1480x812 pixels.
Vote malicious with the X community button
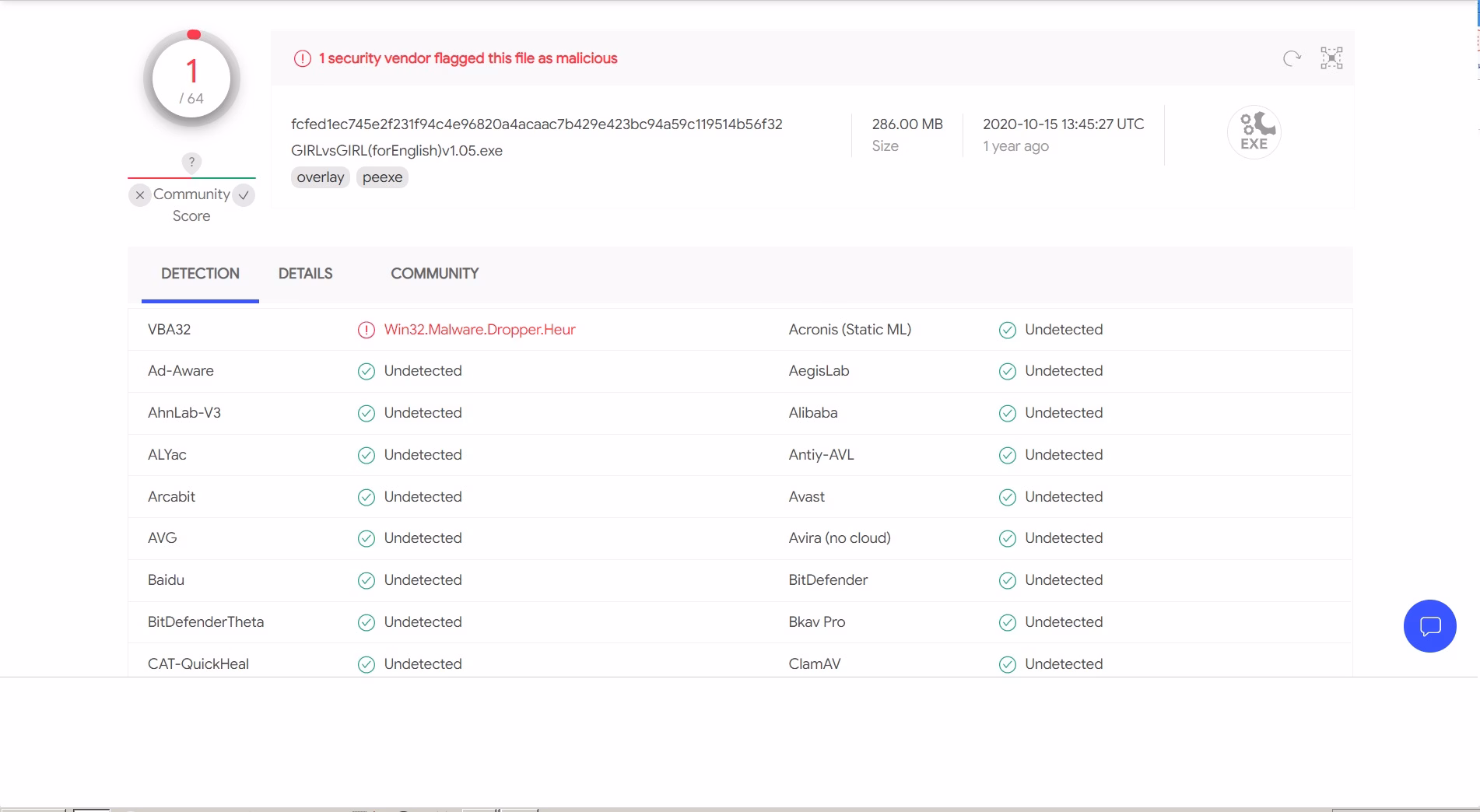click(139, 195)
